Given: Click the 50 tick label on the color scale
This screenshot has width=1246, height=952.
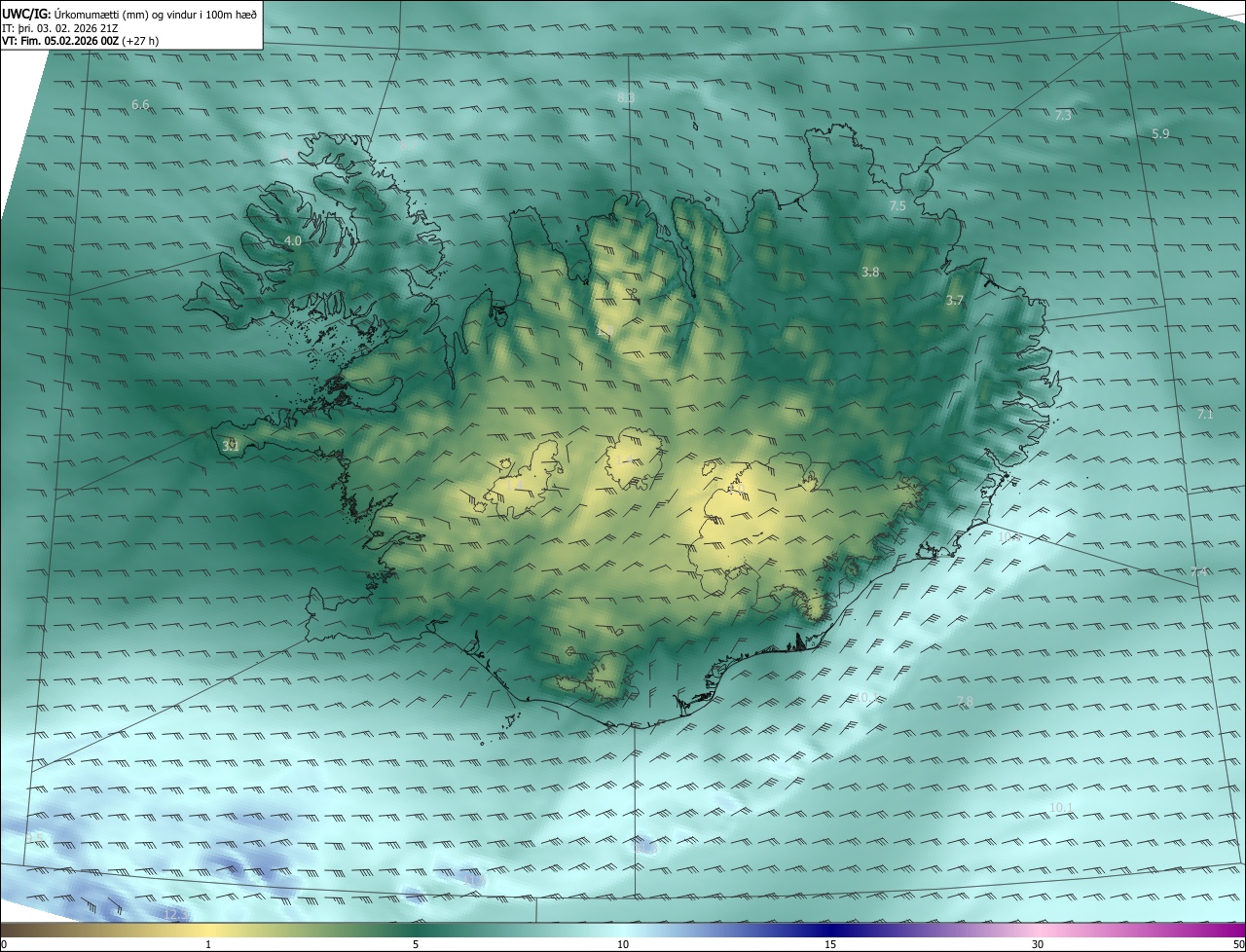Looking at the screenshot, I should 1238,944.
